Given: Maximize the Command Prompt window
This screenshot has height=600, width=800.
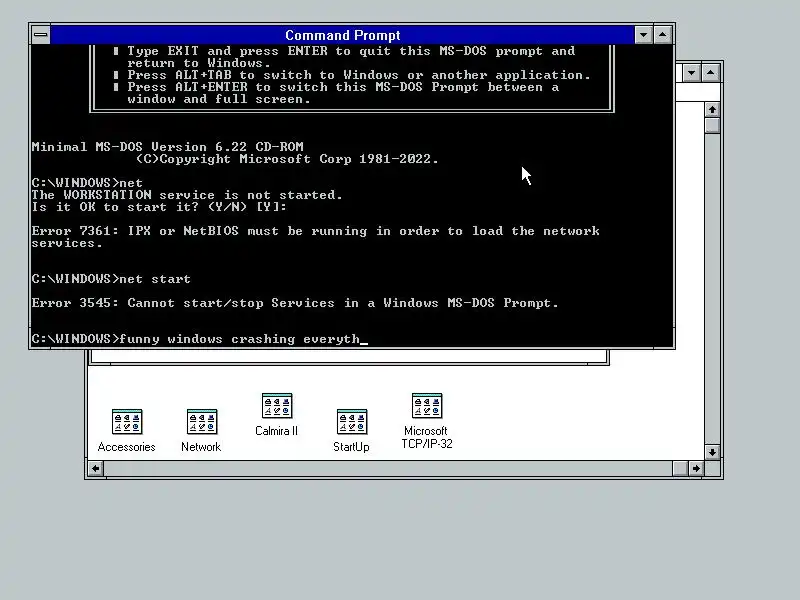Looking at the screenshot, I should point(662,35).
